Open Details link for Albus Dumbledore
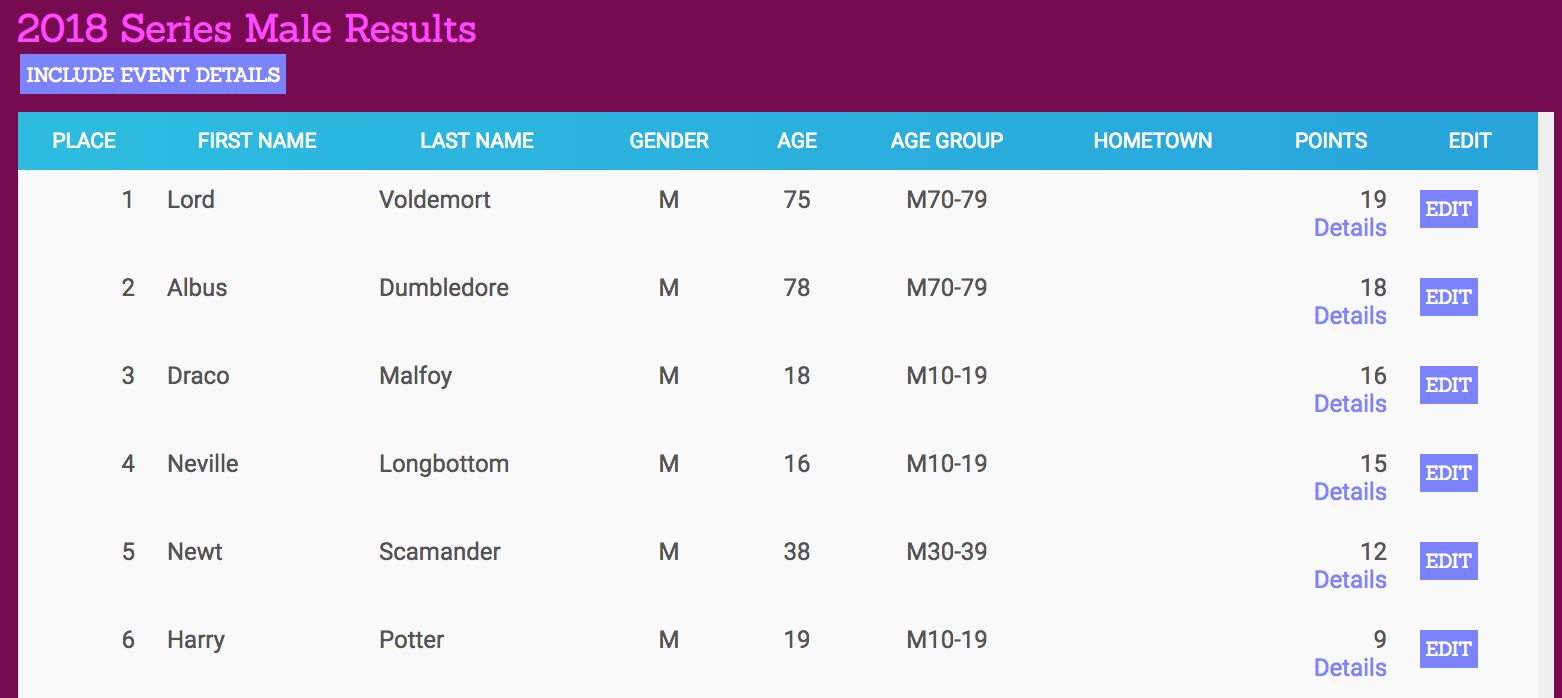The image size is (1562, 698). [x=1350, y=316]
